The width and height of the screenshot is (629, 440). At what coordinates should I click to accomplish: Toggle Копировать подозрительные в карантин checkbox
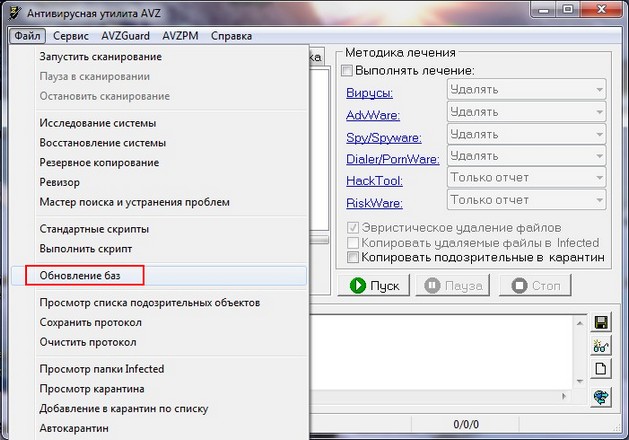[x=353, y=257]
